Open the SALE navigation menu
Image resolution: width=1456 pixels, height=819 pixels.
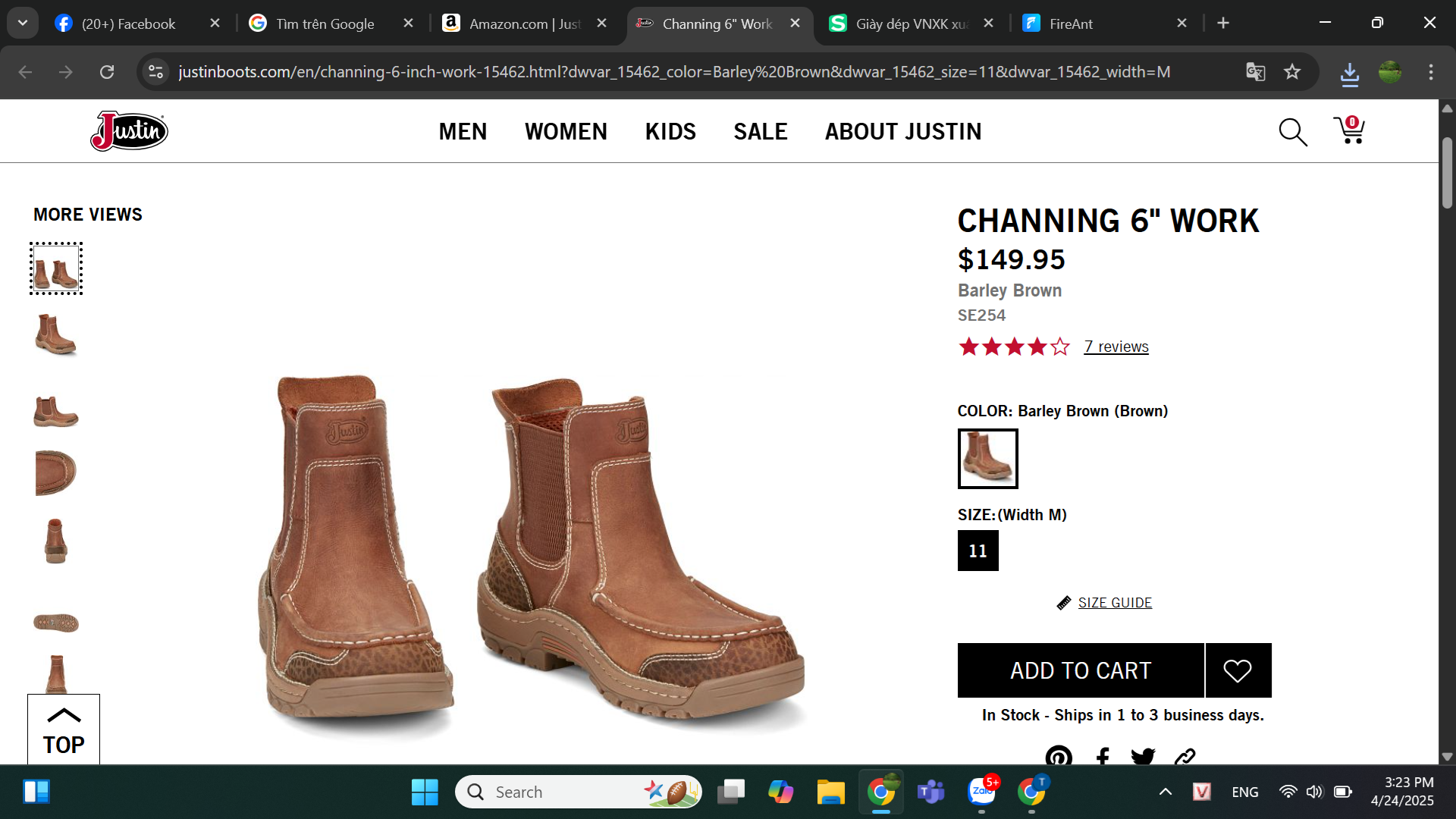pos(760,131)
